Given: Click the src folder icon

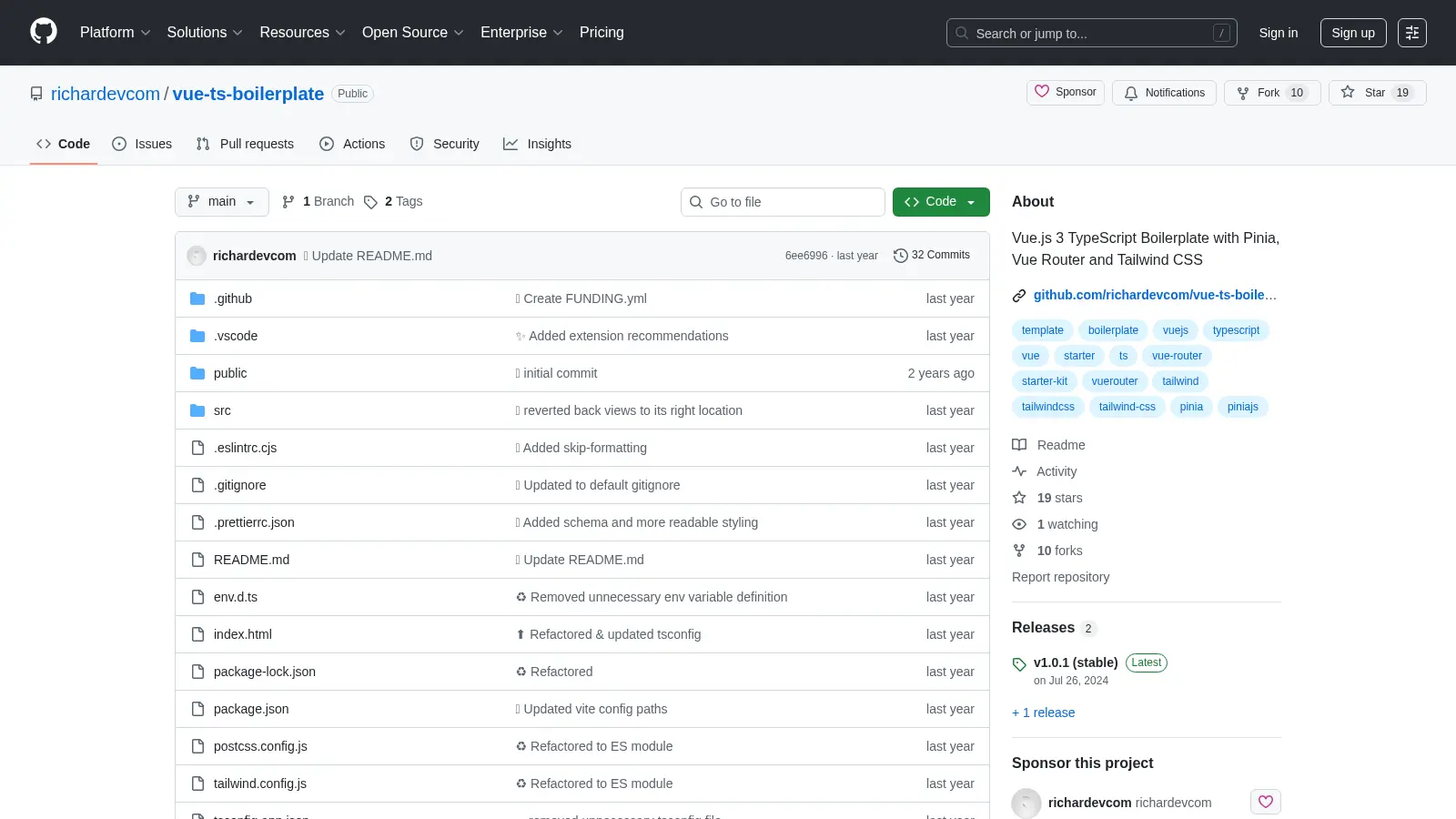Looking at the screenshot, I should [197, 410].
